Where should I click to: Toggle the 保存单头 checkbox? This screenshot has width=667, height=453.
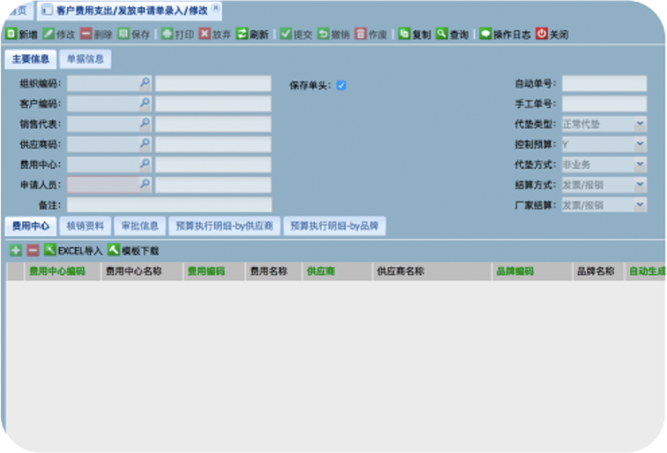pyautogui.click(x=341, y=85)
